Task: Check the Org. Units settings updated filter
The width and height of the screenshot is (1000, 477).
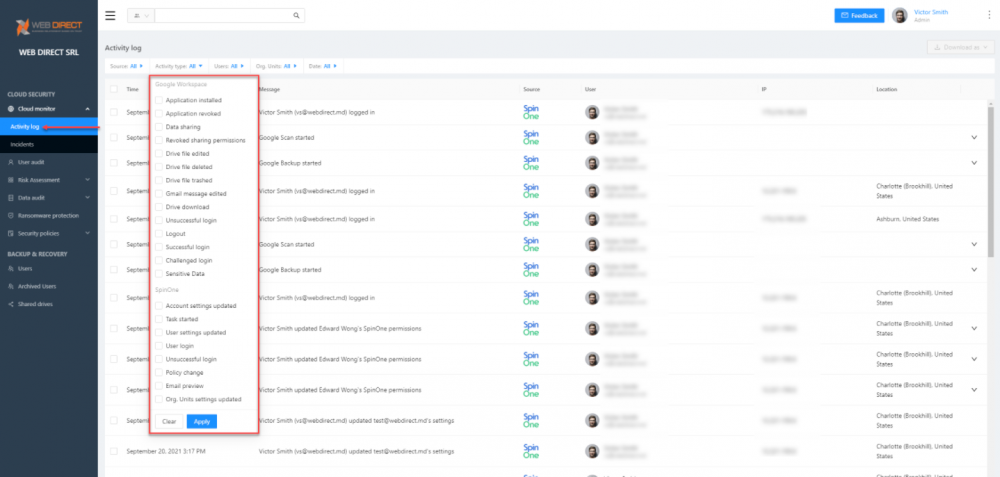Action: pyautogui.click(x=159, y=399)
